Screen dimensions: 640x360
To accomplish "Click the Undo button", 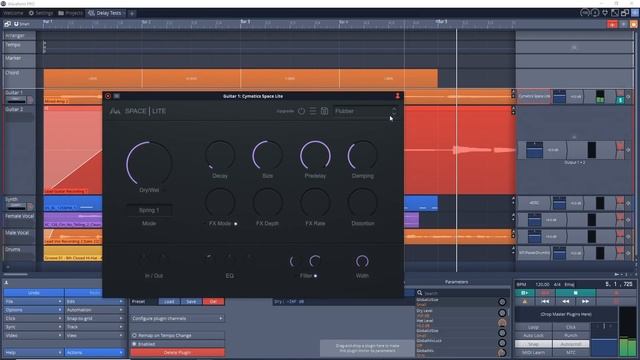I will coord(33,293).
